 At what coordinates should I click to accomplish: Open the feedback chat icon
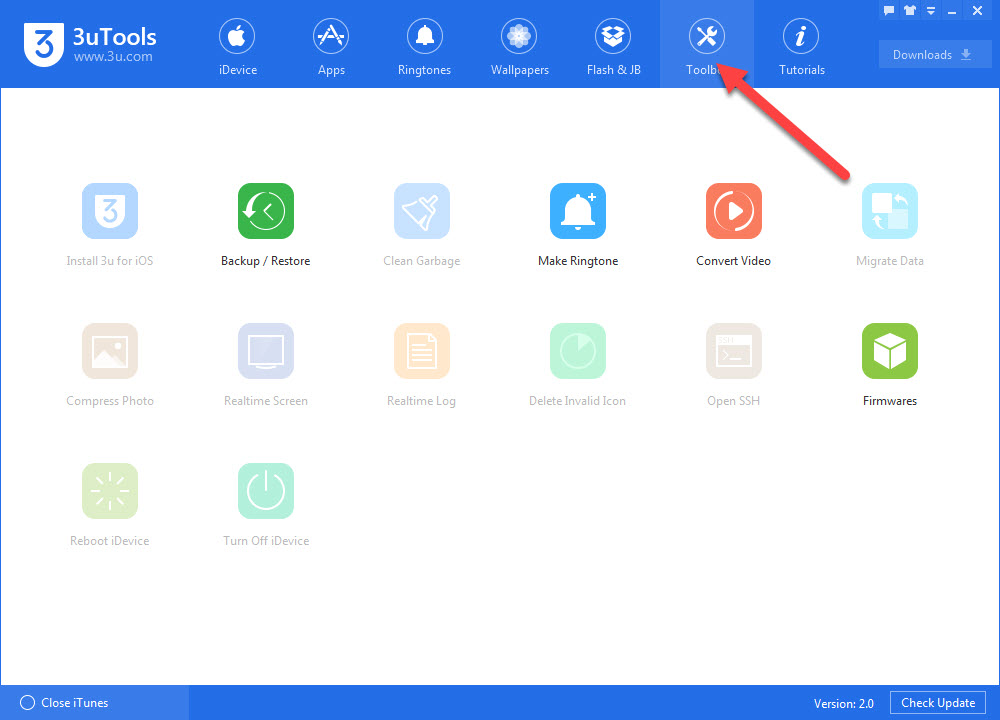889,10
